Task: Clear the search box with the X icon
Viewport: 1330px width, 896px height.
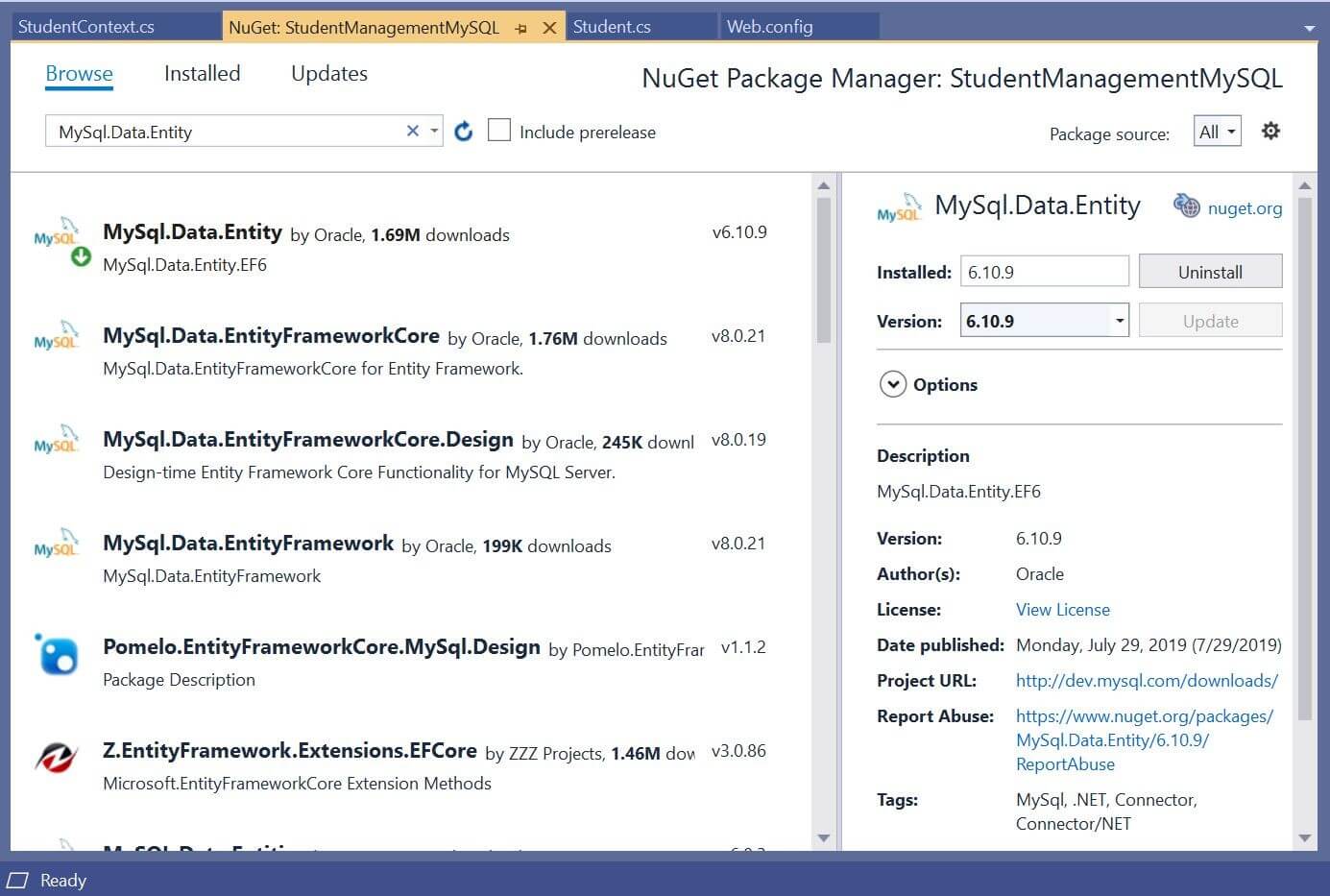Action: 413,131
